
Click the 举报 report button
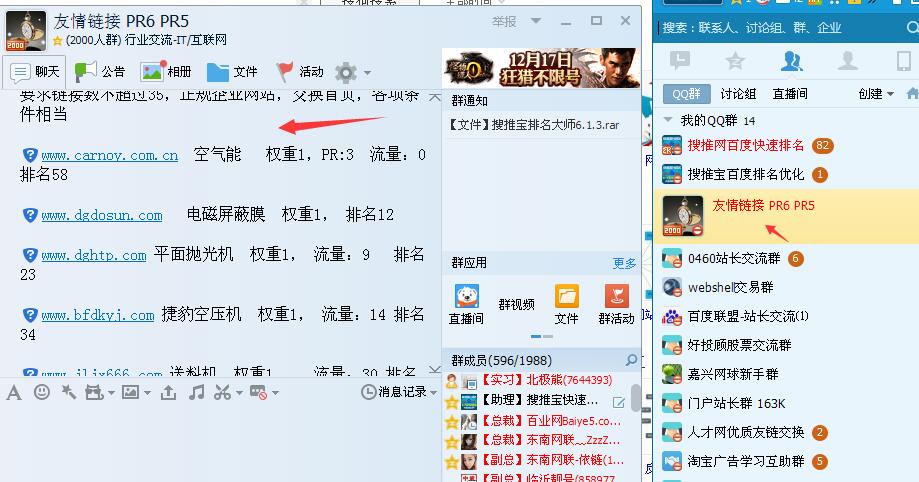504,22
